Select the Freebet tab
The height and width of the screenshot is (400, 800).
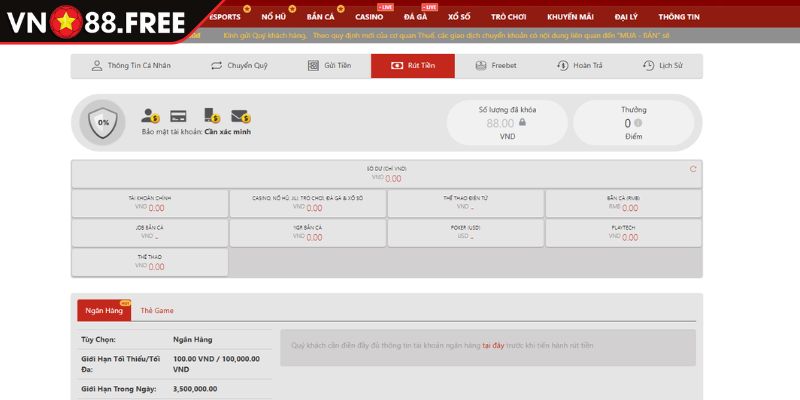(x=496, y=66)
